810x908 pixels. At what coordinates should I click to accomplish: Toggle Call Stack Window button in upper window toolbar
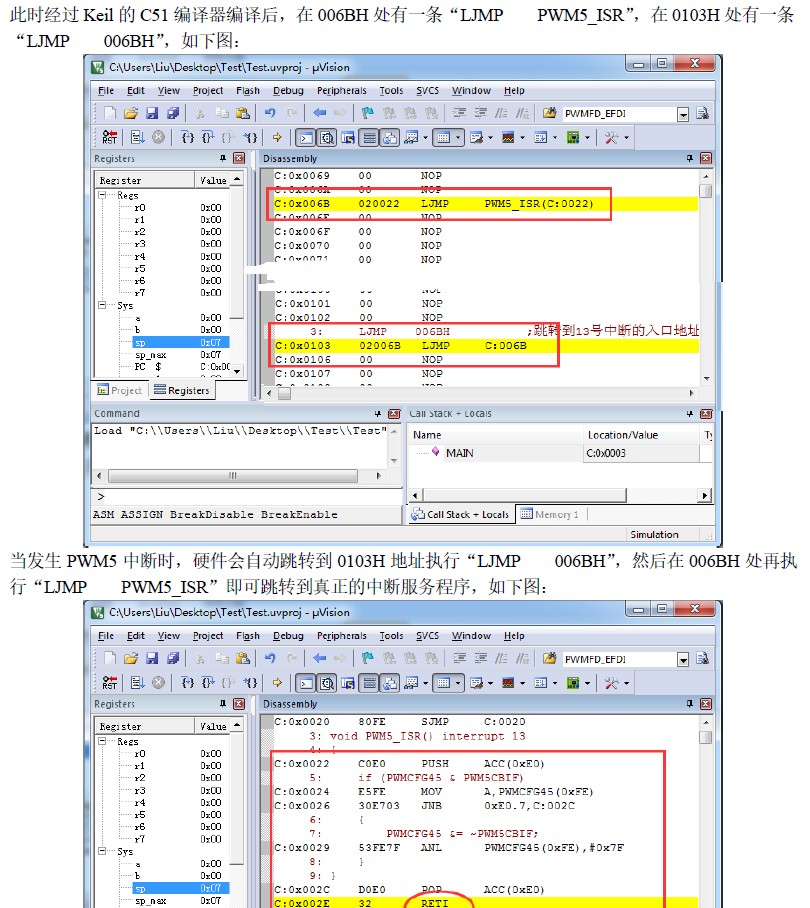[x=390, y=137]
